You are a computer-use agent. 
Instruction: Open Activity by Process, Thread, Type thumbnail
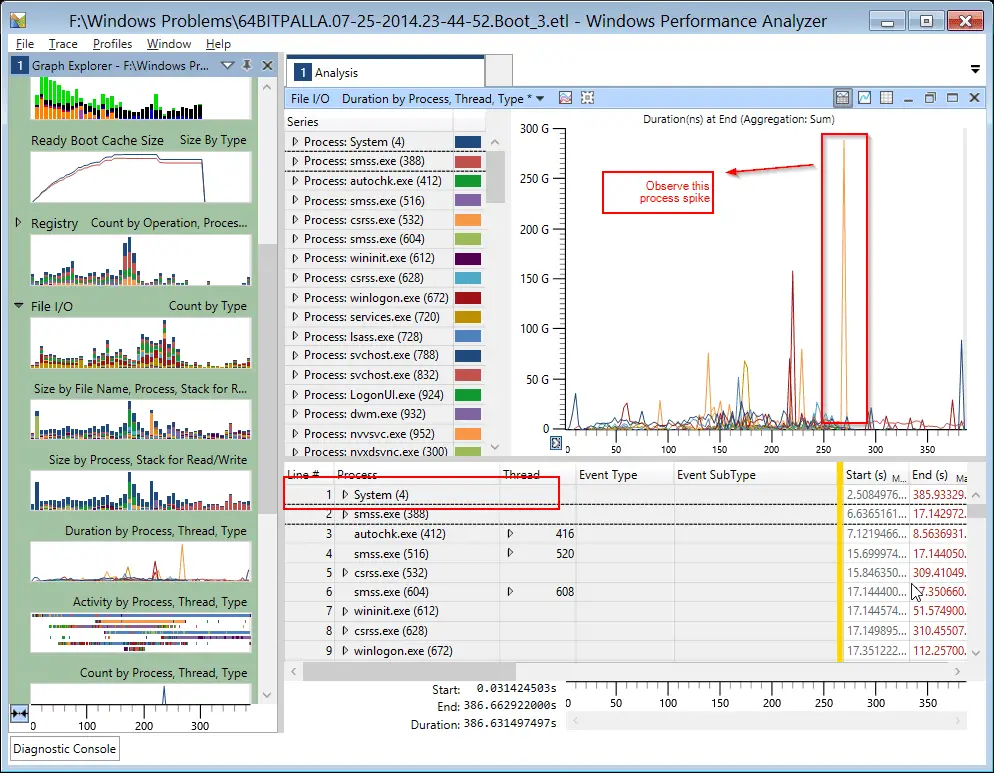pyautogui.click(x=140, y=632)
